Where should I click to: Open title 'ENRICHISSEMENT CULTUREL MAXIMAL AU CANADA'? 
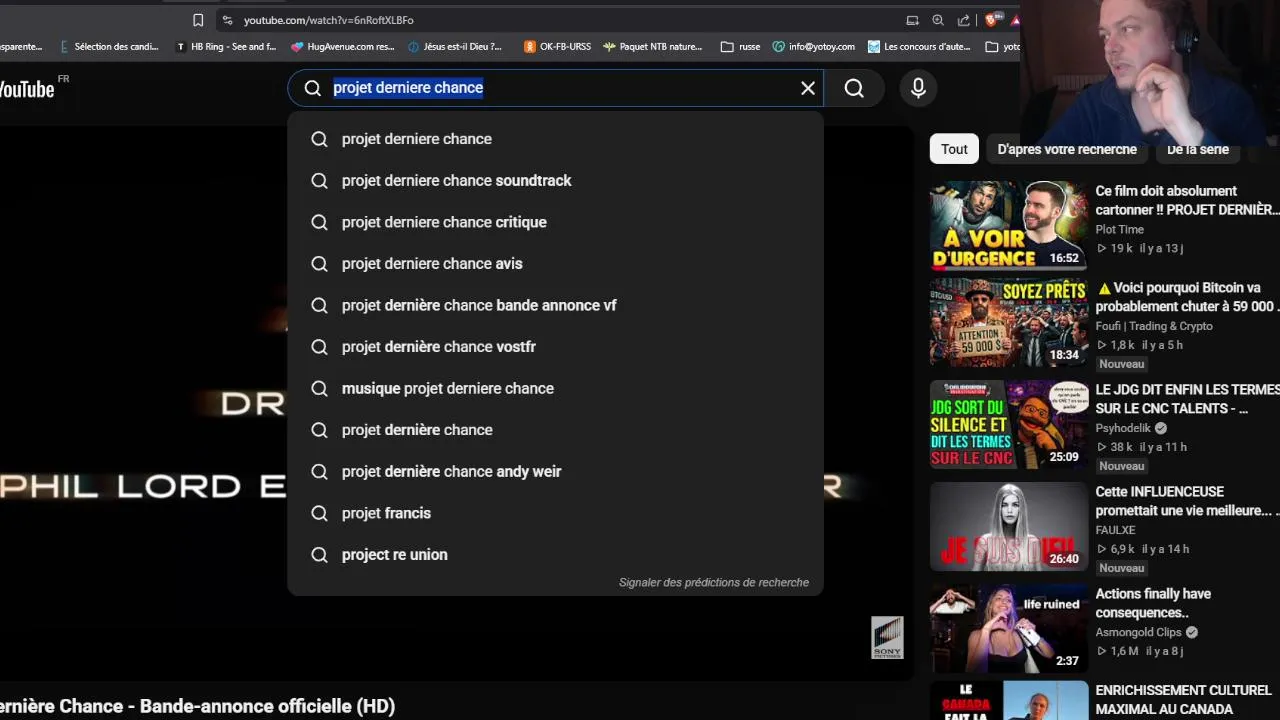pyautogui.click(x=1184, y=700)
